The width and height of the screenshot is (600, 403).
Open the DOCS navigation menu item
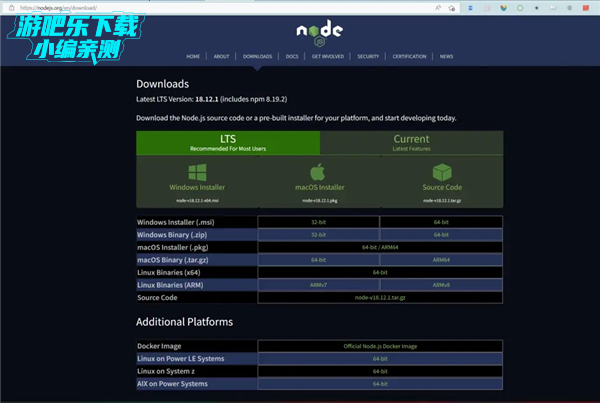[x=291, y=57]
